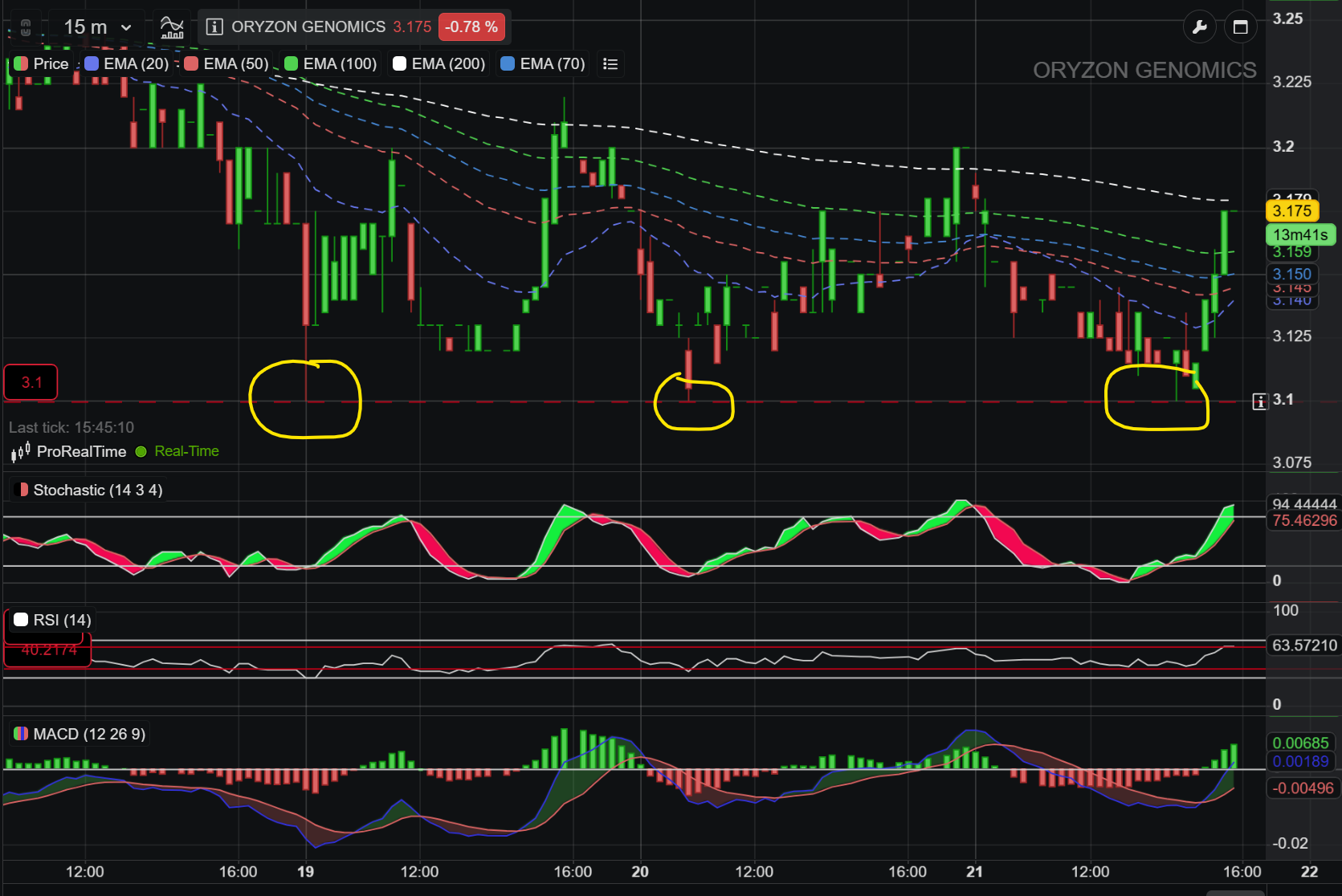The height and width of the screenshot is (896, 1342).
Task: Open the 15 m timeframe dropdown
Action: click(x=97, y=27)
